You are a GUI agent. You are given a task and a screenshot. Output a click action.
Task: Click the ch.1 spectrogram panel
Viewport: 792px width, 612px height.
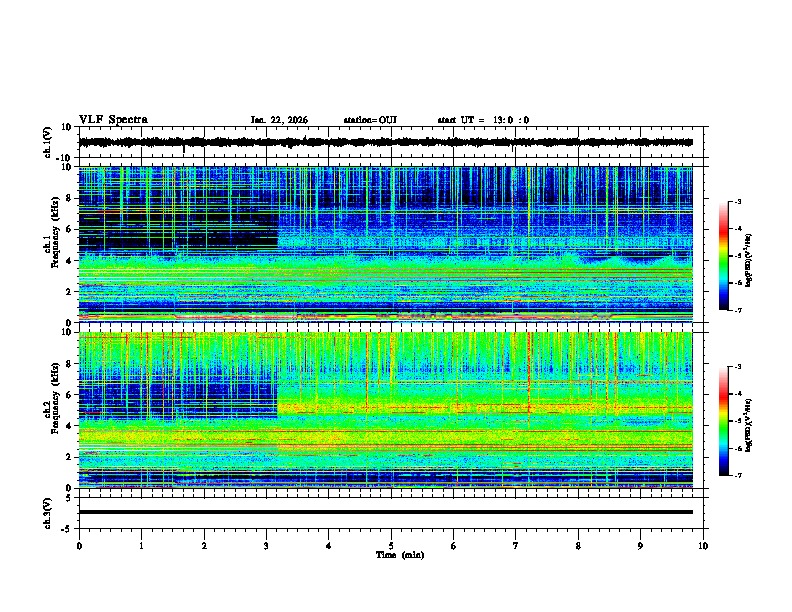click(x=385, y=244)
